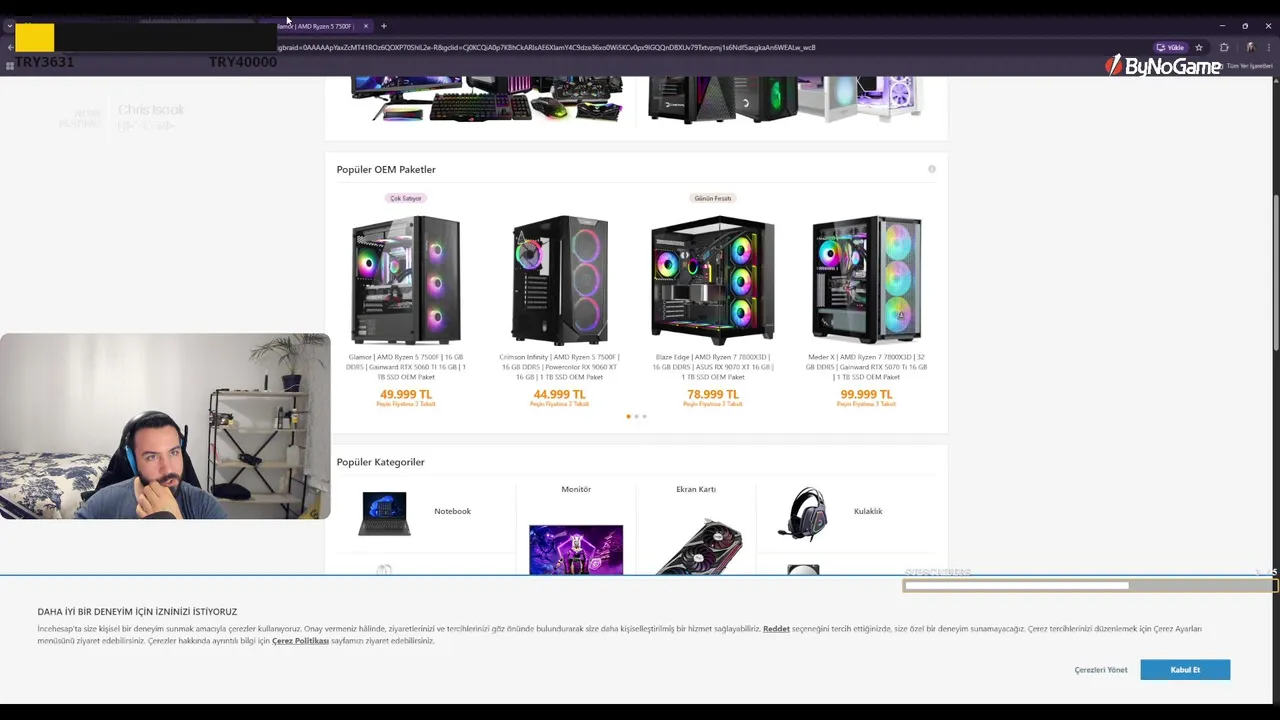
Task: Open the Notebook category laptop icon
Action: 384,513
